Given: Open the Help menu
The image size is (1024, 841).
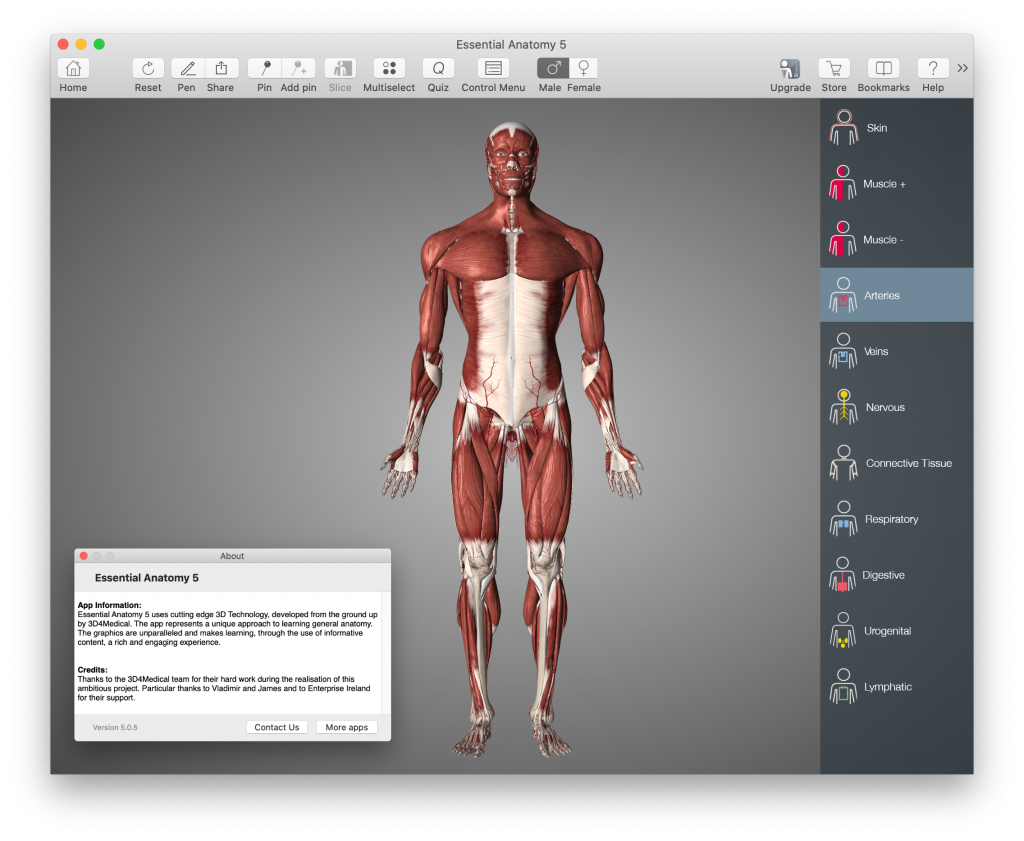Looking at the screenshot, I should click(x=933, y=69).
